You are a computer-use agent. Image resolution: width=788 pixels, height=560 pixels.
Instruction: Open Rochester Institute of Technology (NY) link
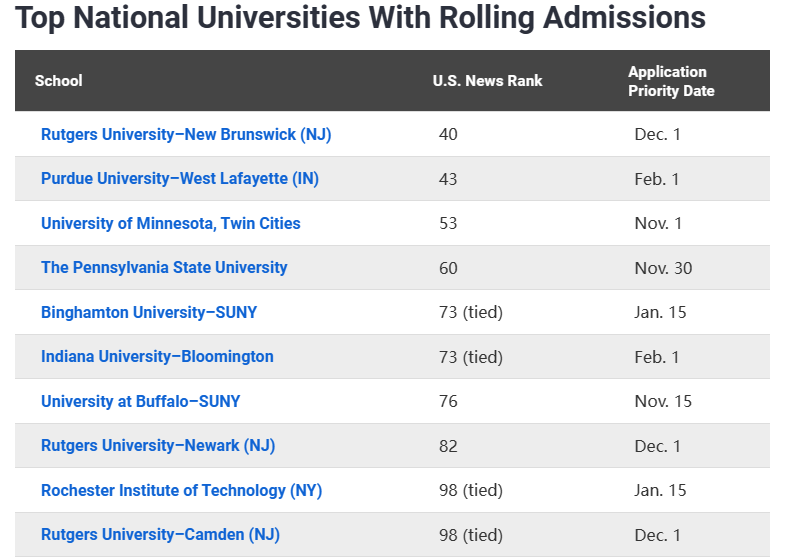click(x=181, y=490)
